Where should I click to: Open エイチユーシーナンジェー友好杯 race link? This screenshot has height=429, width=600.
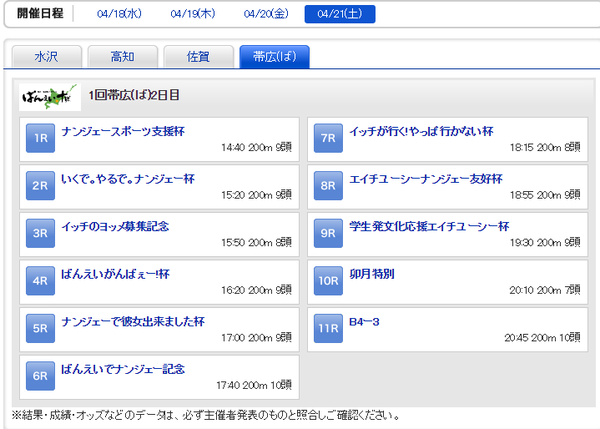pyautogui.click(x=426, y=179)
